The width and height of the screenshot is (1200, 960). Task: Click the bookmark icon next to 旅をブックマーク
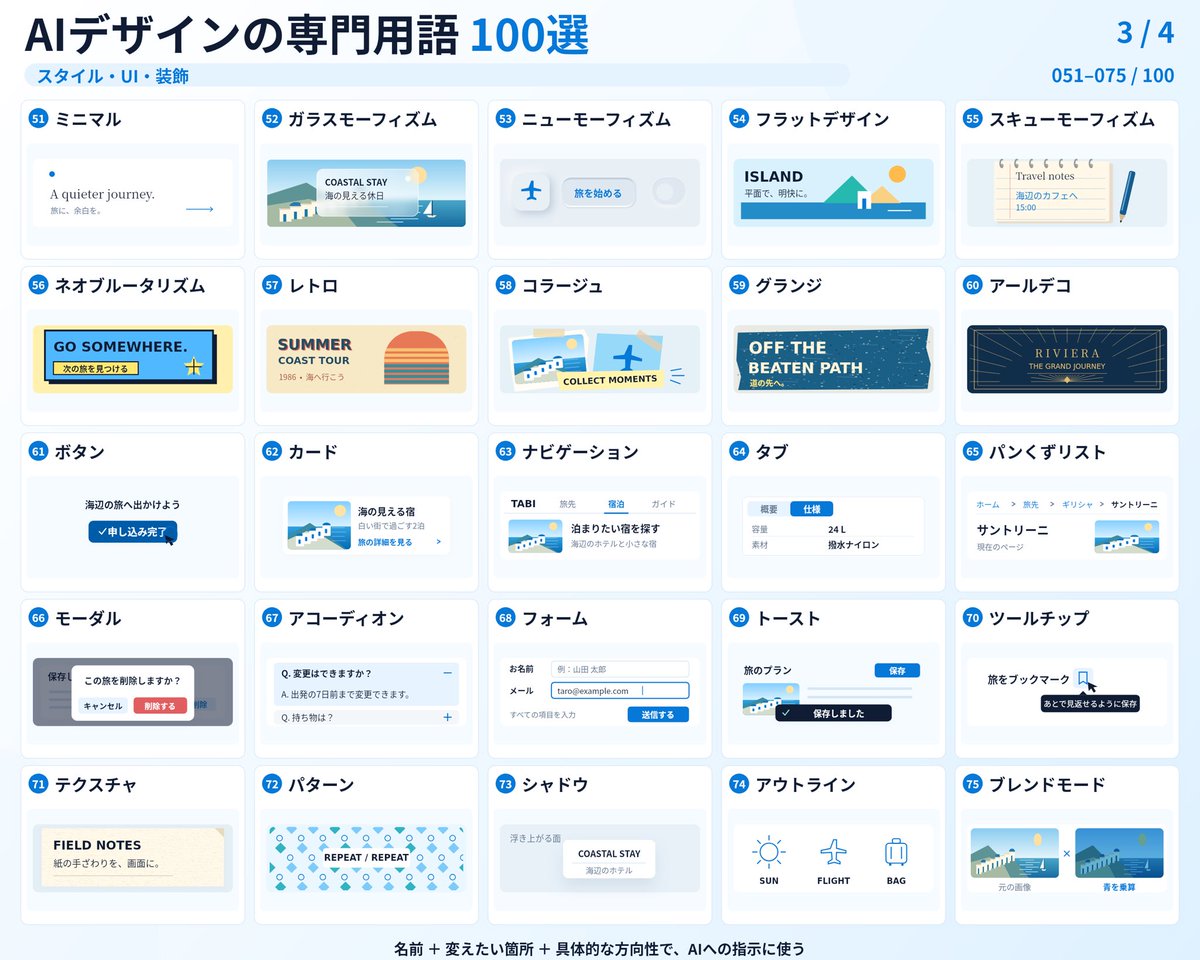point(1082,678)
